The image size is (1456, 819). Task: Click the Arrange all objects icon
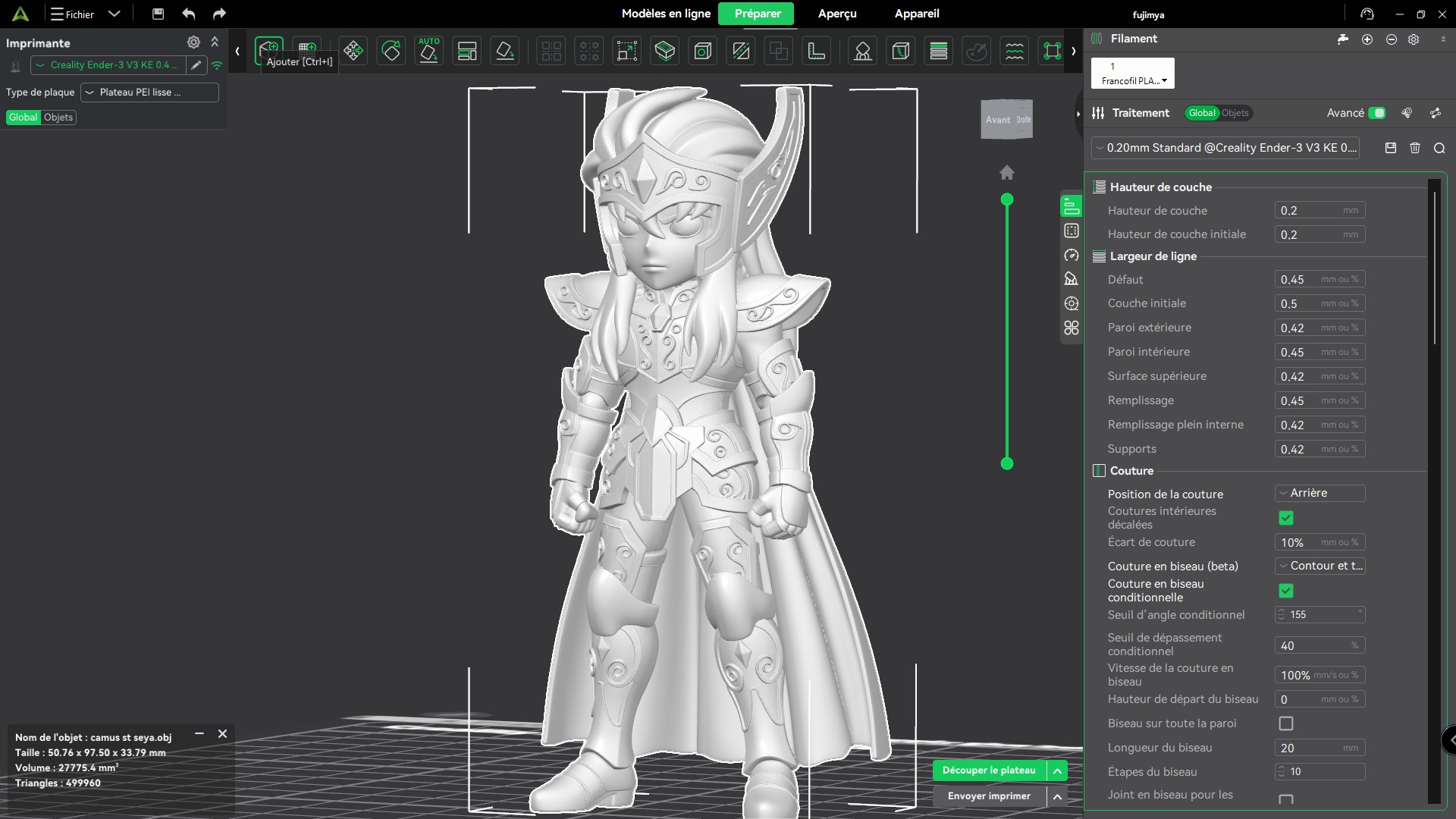tap(467, 51)
